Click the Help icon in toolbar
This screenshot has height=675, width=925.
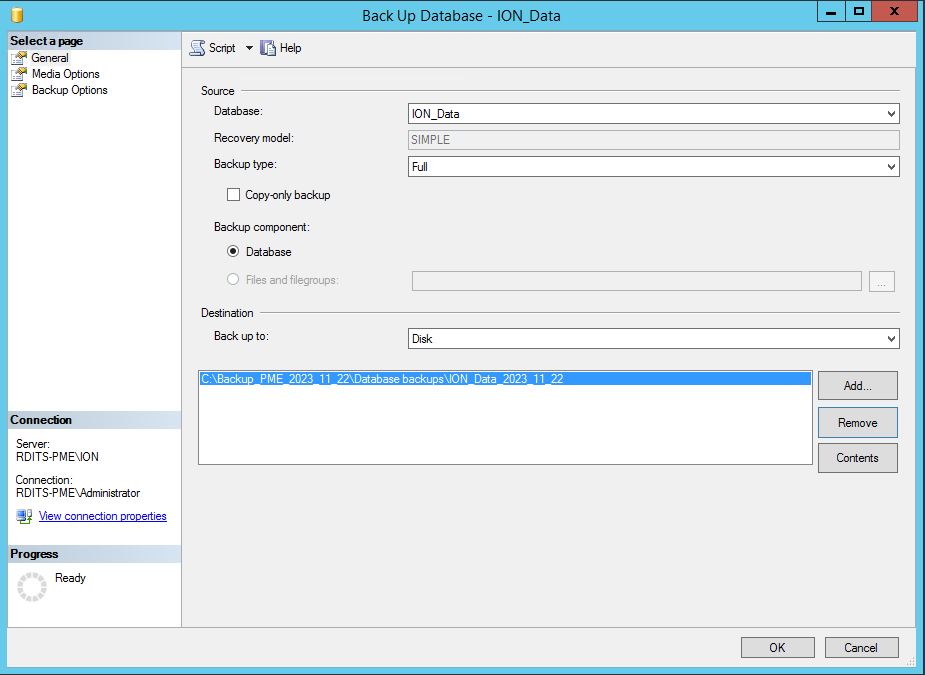click(268, 48)
